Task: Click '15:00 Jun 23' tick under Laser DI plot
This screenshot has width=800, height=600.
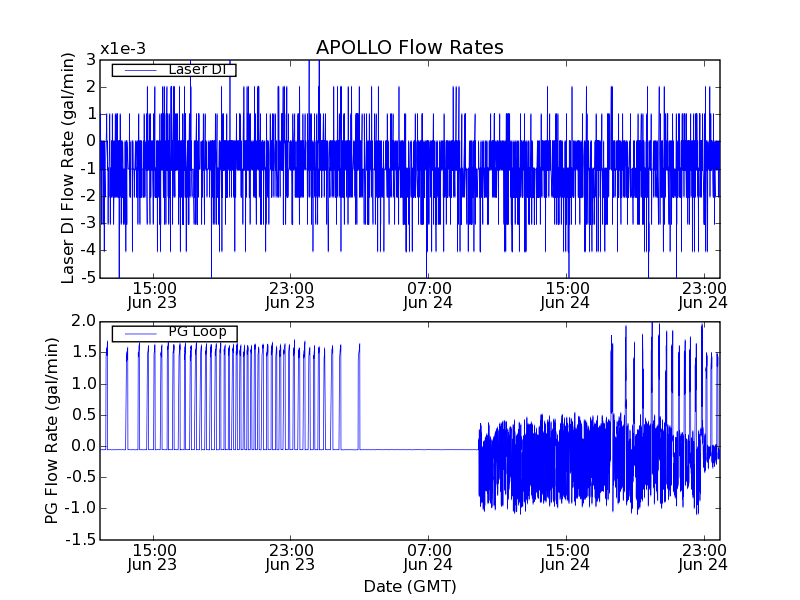Action: tap(153, 296)
